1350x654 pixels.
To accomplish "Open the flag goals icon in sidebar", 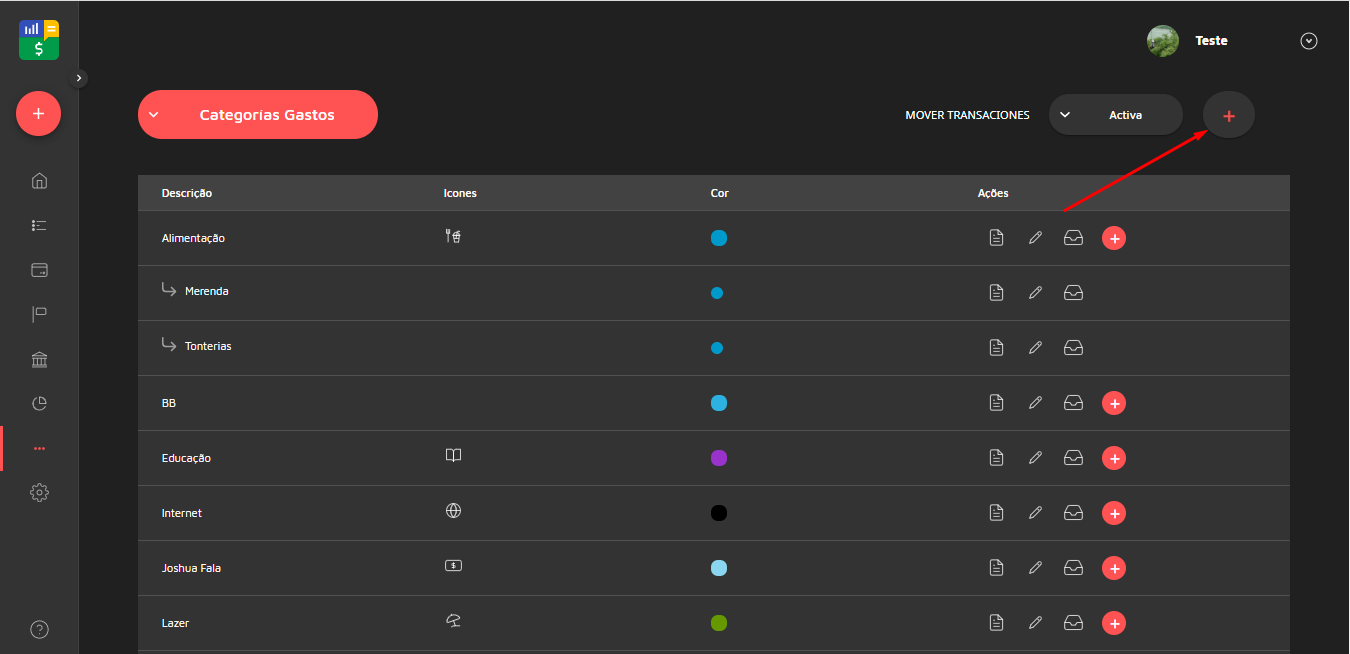I will pos(39,315).
